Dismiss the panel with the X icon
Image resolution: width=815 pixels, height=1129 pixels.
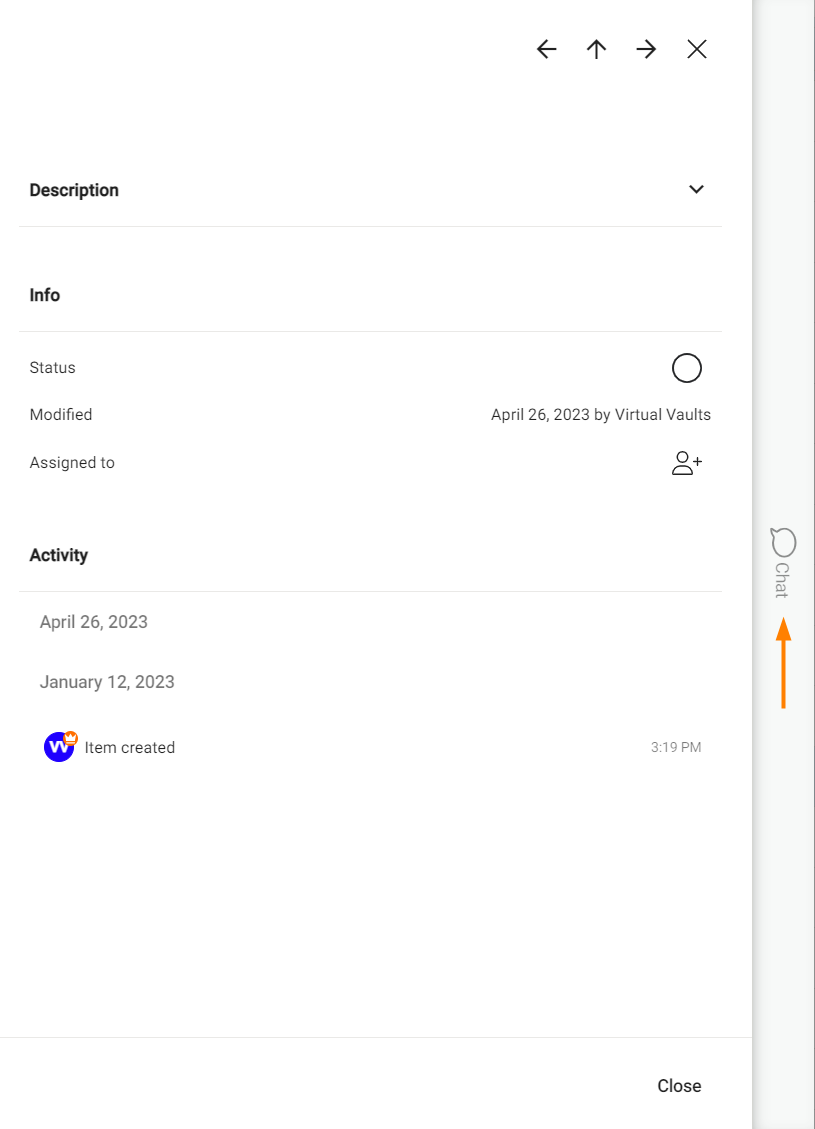point(697,49)
